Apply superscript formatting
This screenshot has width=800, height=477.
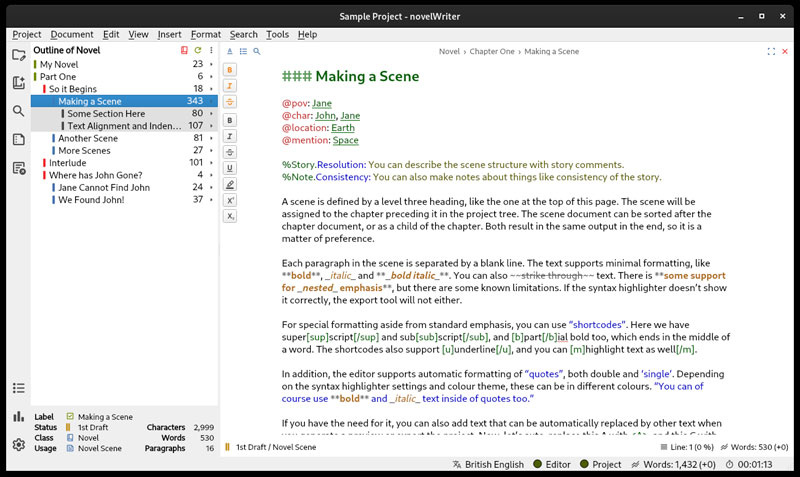pos(230,200)
